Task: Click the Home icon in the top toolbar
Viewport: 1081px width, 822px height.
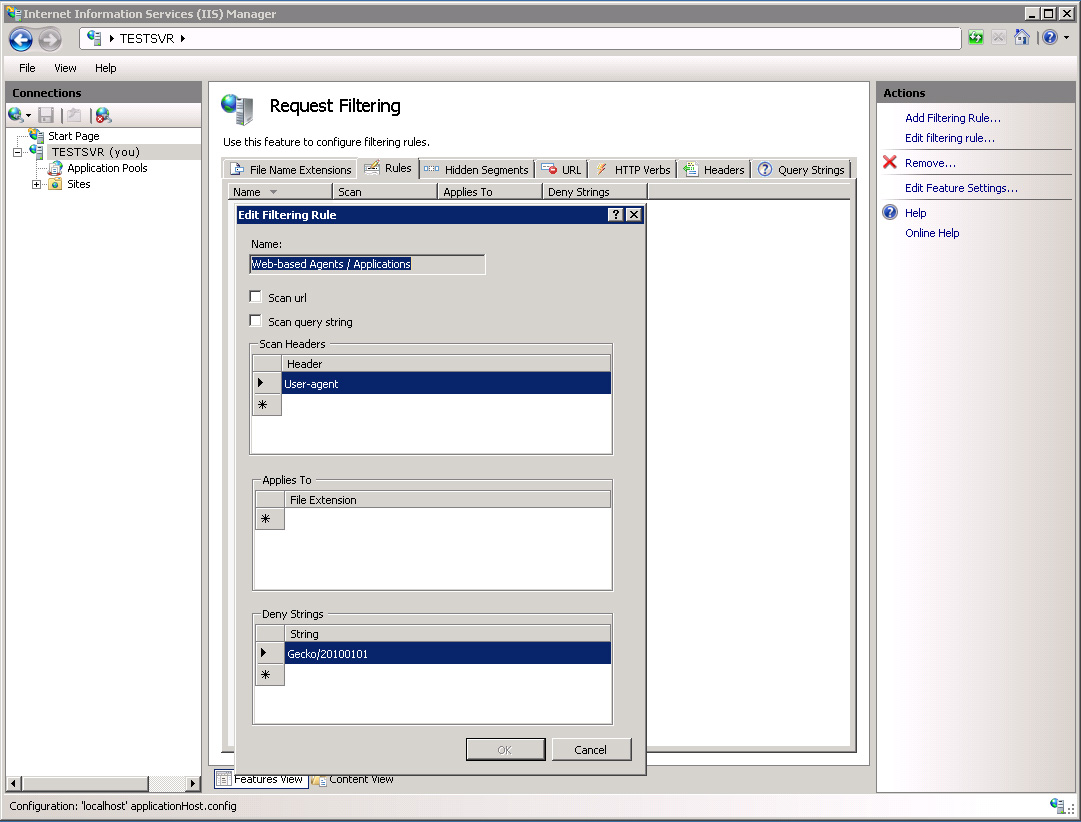Action: click(x=1022, y=37)
